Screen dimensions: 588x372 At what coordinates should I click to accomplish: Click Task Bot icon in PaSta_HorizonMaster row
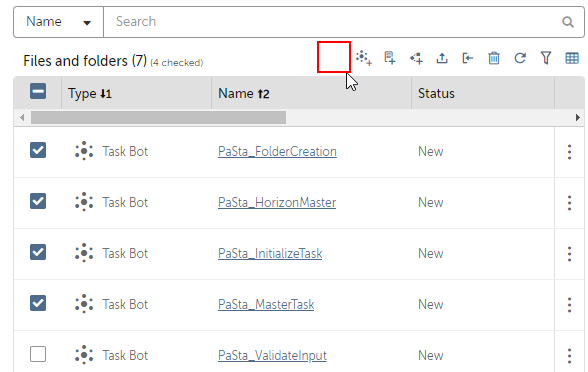coord(84,202)
